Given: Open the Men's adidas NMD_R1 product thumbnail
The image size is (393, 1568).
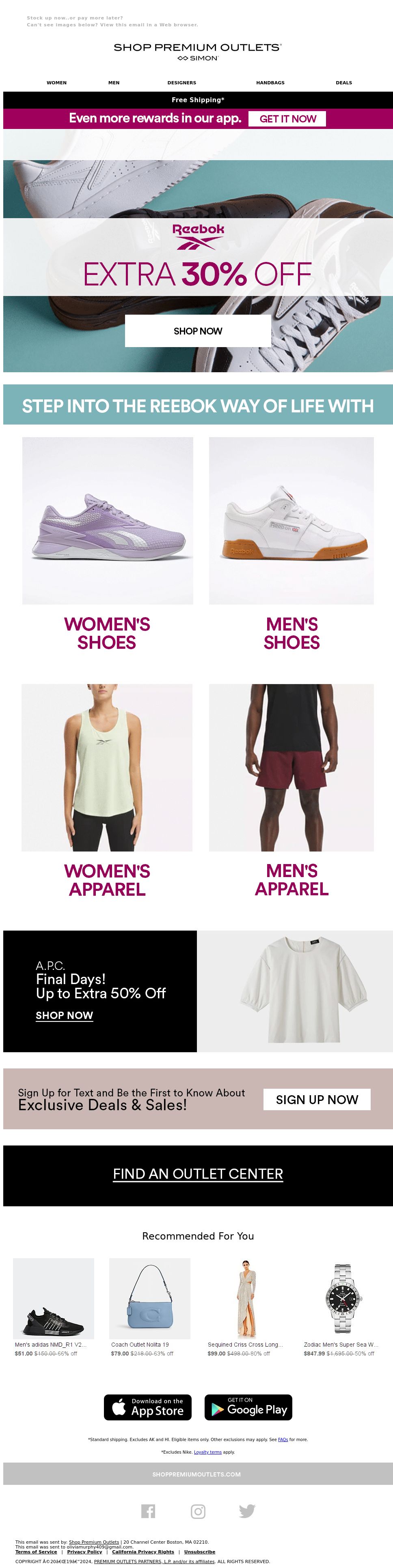Looking at the screenshot, I should point(54,1298).
